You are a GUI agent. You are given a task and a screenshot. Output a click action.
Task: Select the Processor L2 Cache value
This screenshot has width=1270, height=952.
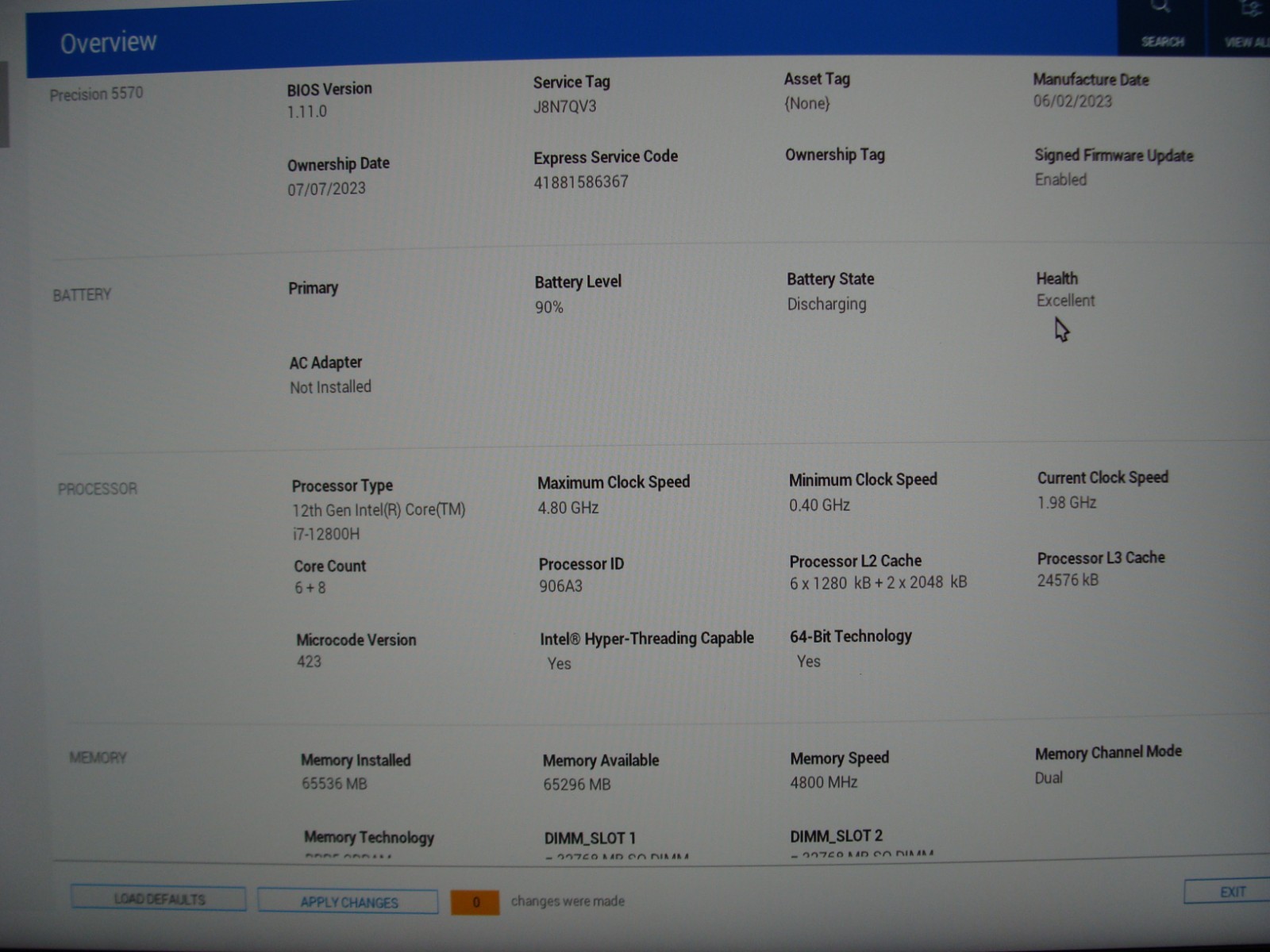(879, 582)
